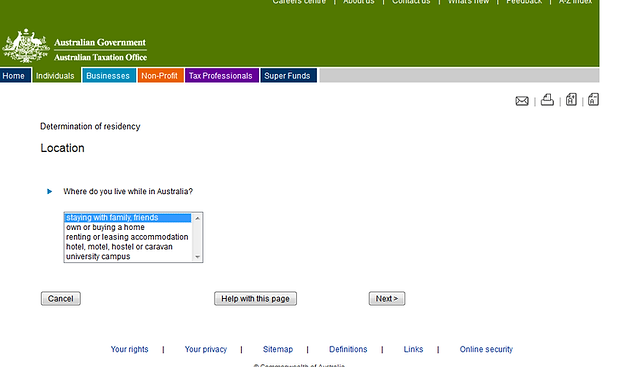Select 'staying with family, friends' option

(x=128, y=217)
